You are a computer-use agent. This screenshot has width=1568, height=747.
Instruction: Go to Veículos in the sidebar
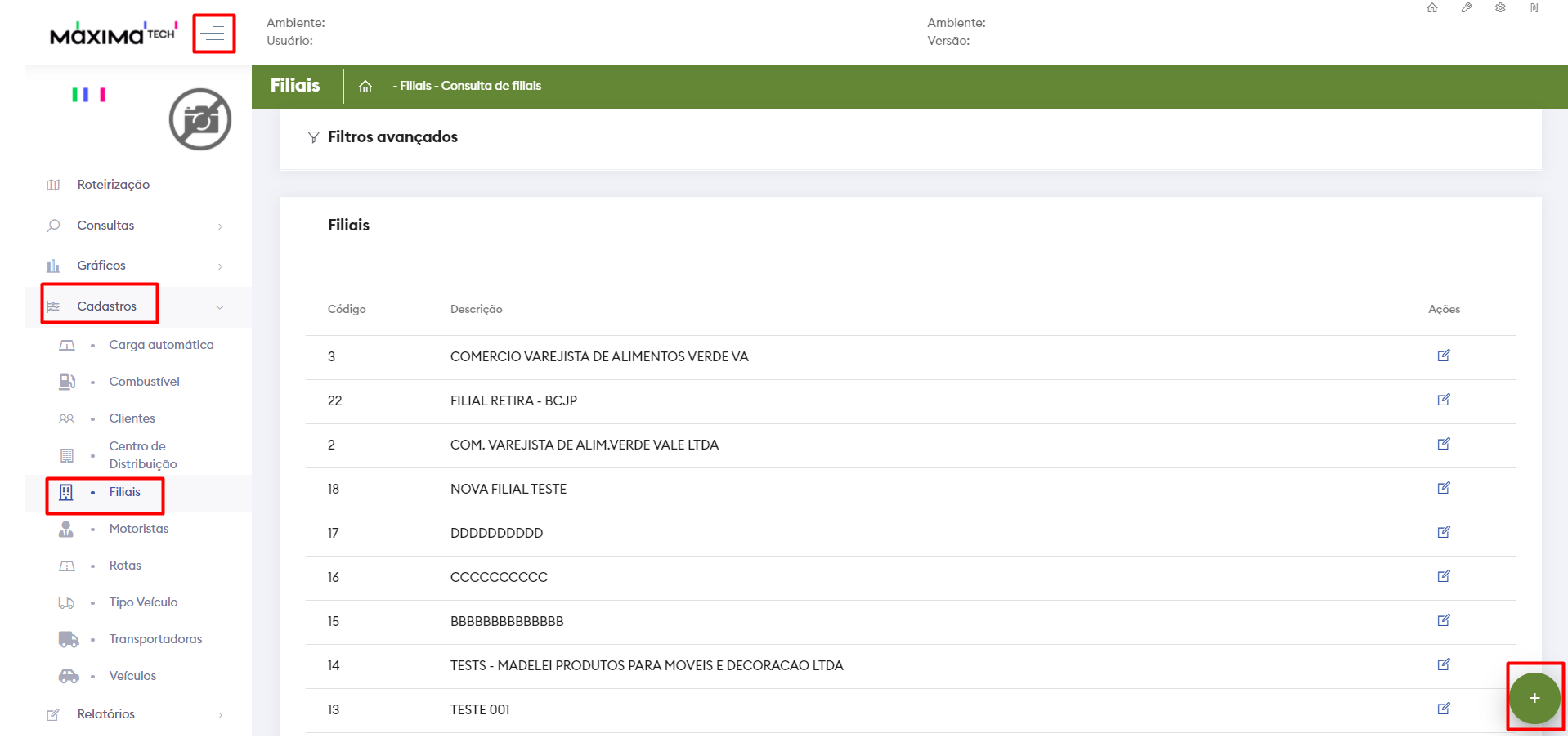coord(132,676)
